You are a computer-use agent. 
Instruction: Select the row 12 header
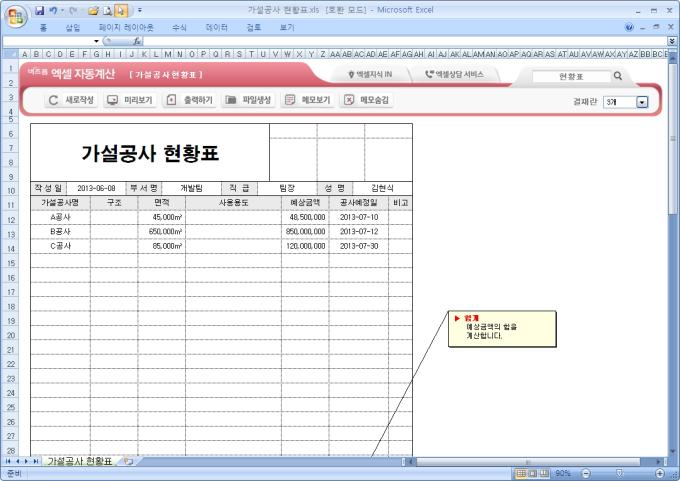10,219
